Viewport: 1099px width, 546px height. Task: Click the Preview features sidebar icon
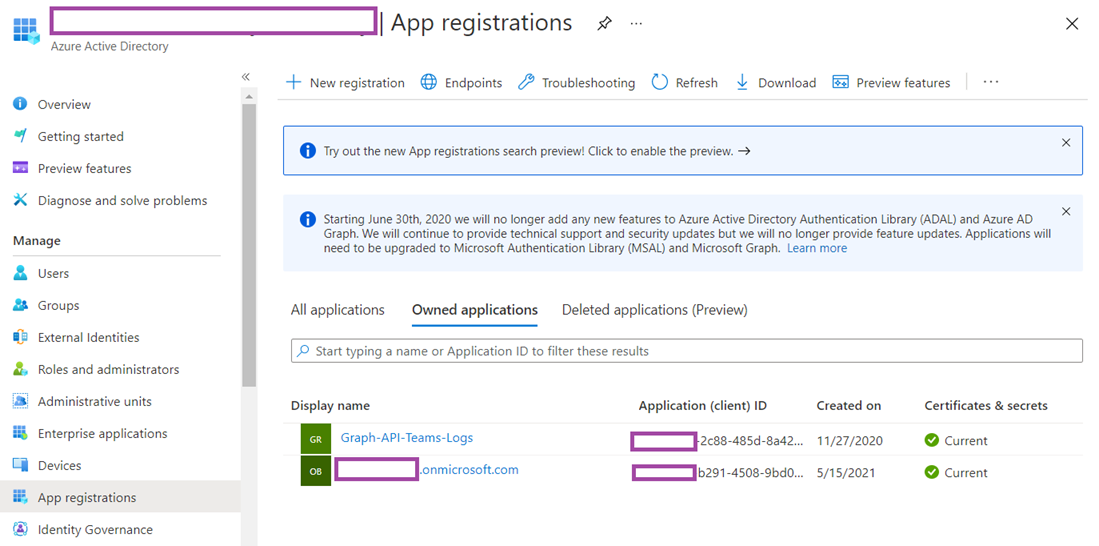(x=20, y=168)
